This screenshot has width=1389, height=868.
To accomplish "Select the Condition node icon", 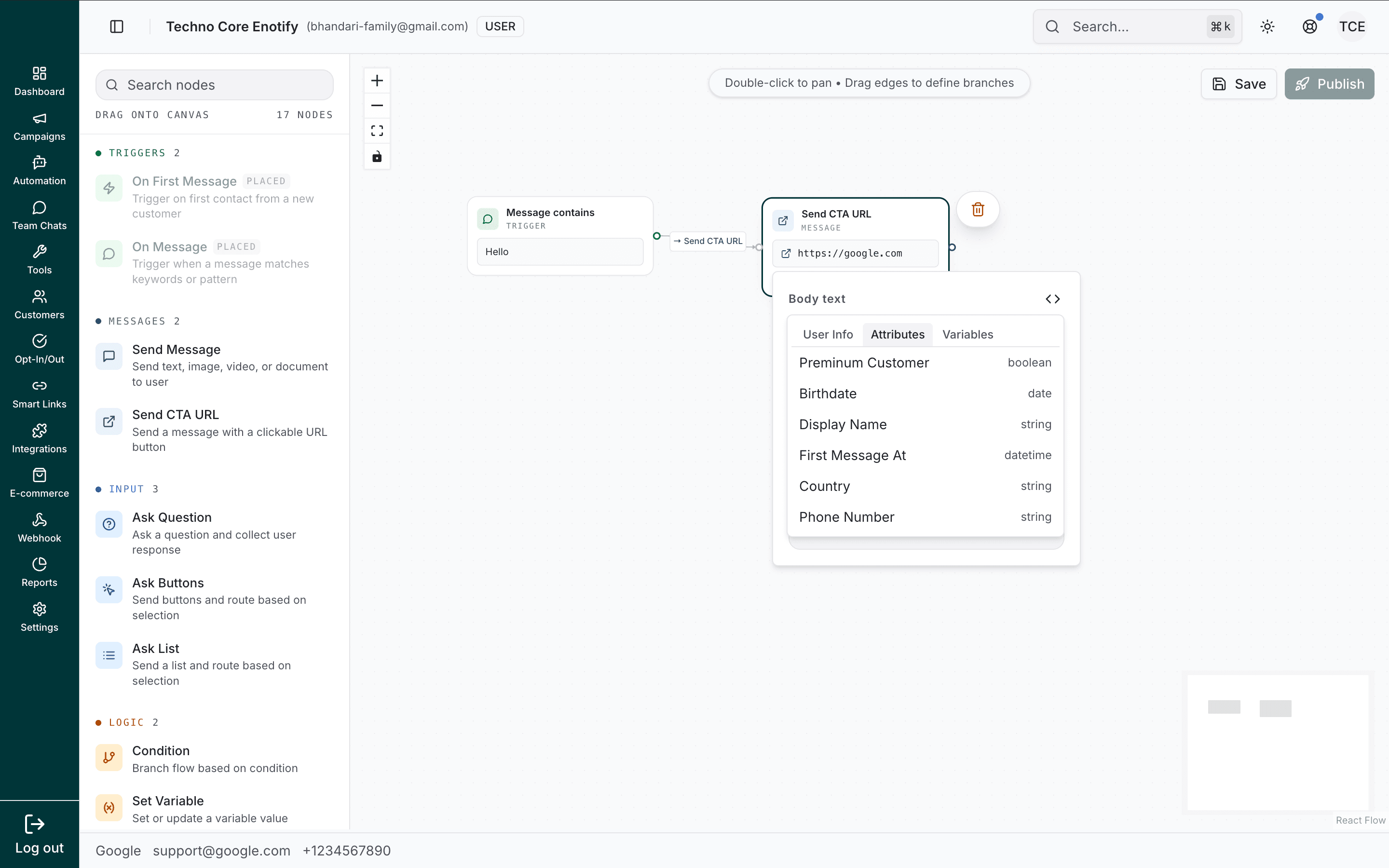I will tap(109, 758).
